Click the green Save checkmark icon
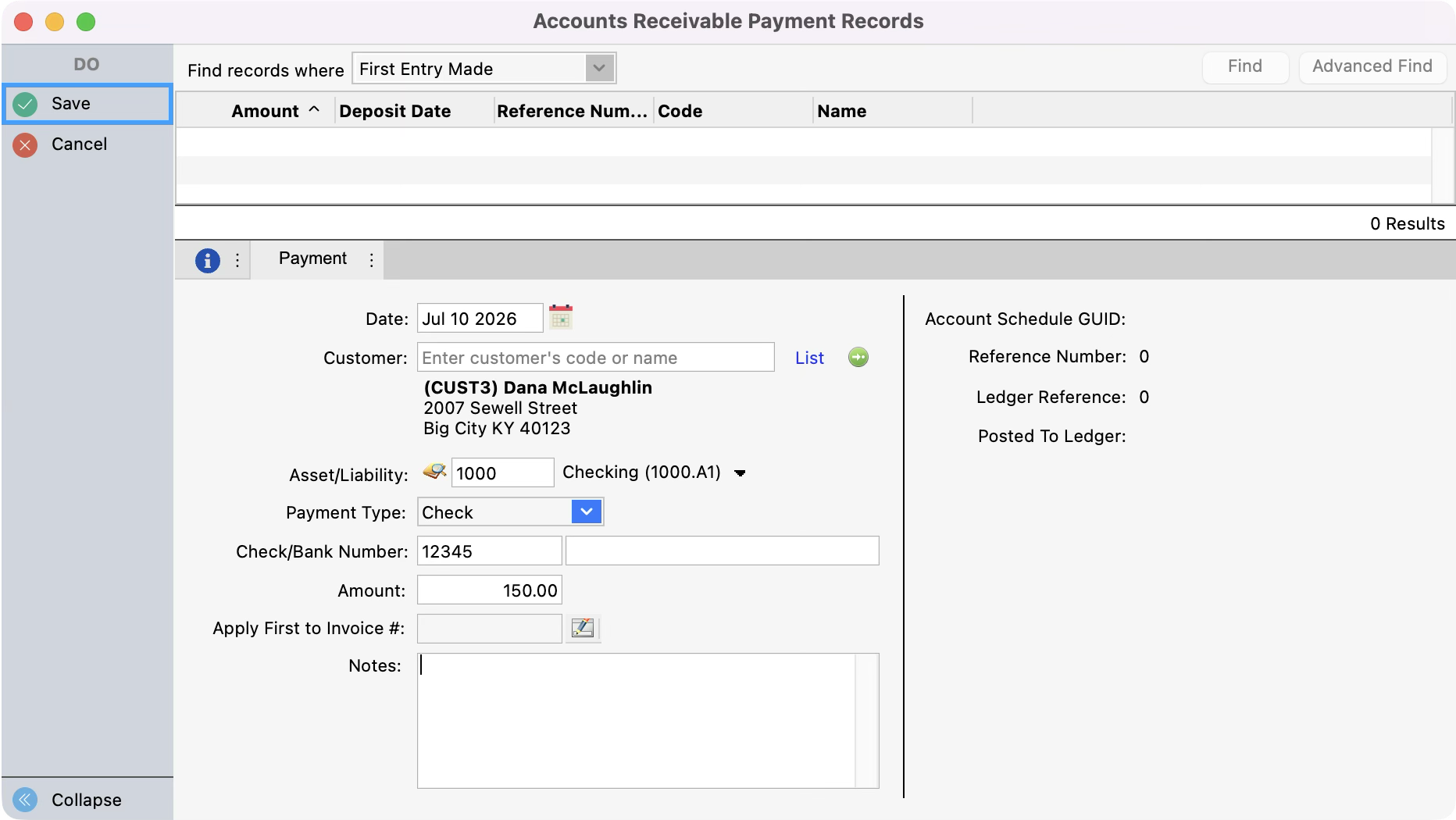The height and width of the screenshot is (820, 1456). point(25,104)
